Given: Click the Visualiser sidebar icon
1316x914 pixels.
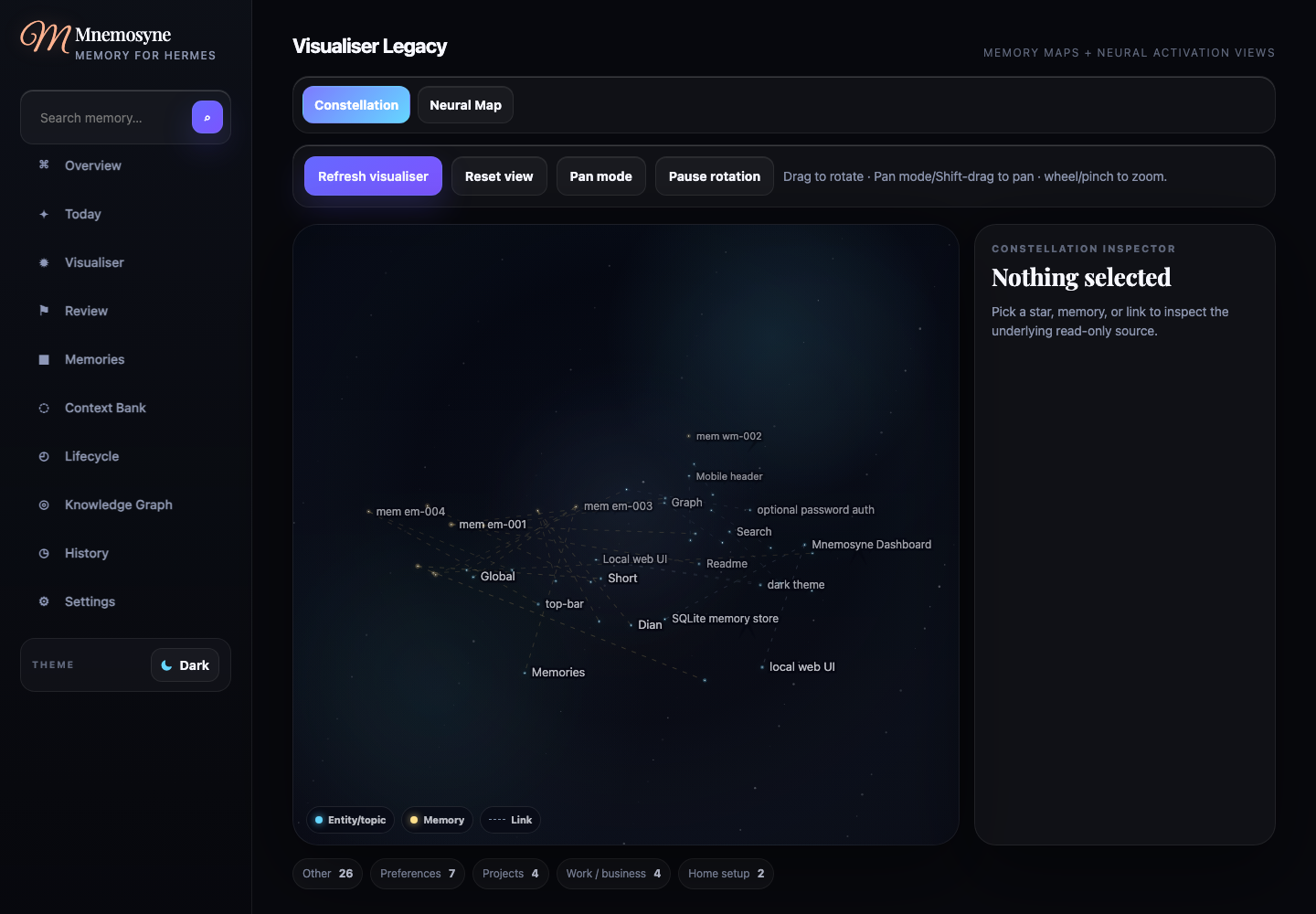Looking at the screenshot, I should coord(44,262).
